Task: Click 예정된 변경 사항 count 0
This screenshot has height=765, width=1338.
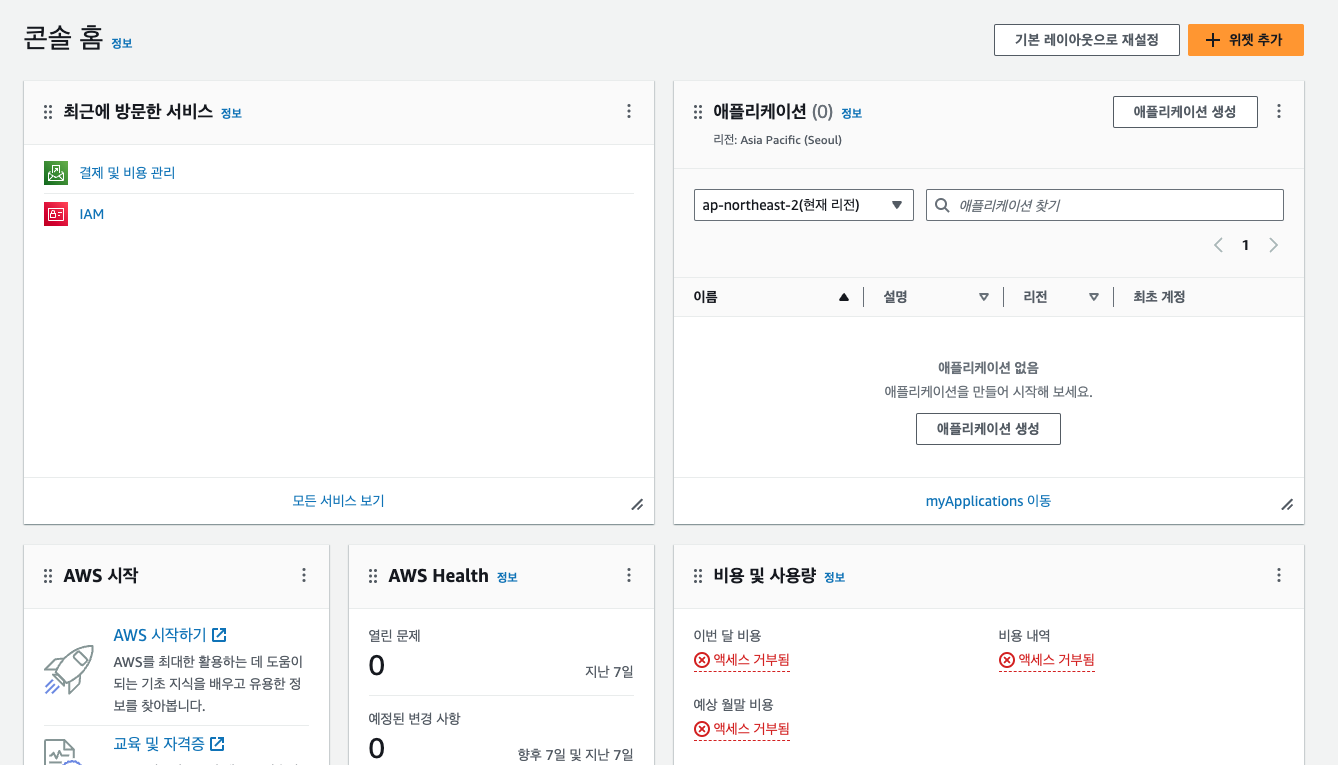Action: click(377, 748)
